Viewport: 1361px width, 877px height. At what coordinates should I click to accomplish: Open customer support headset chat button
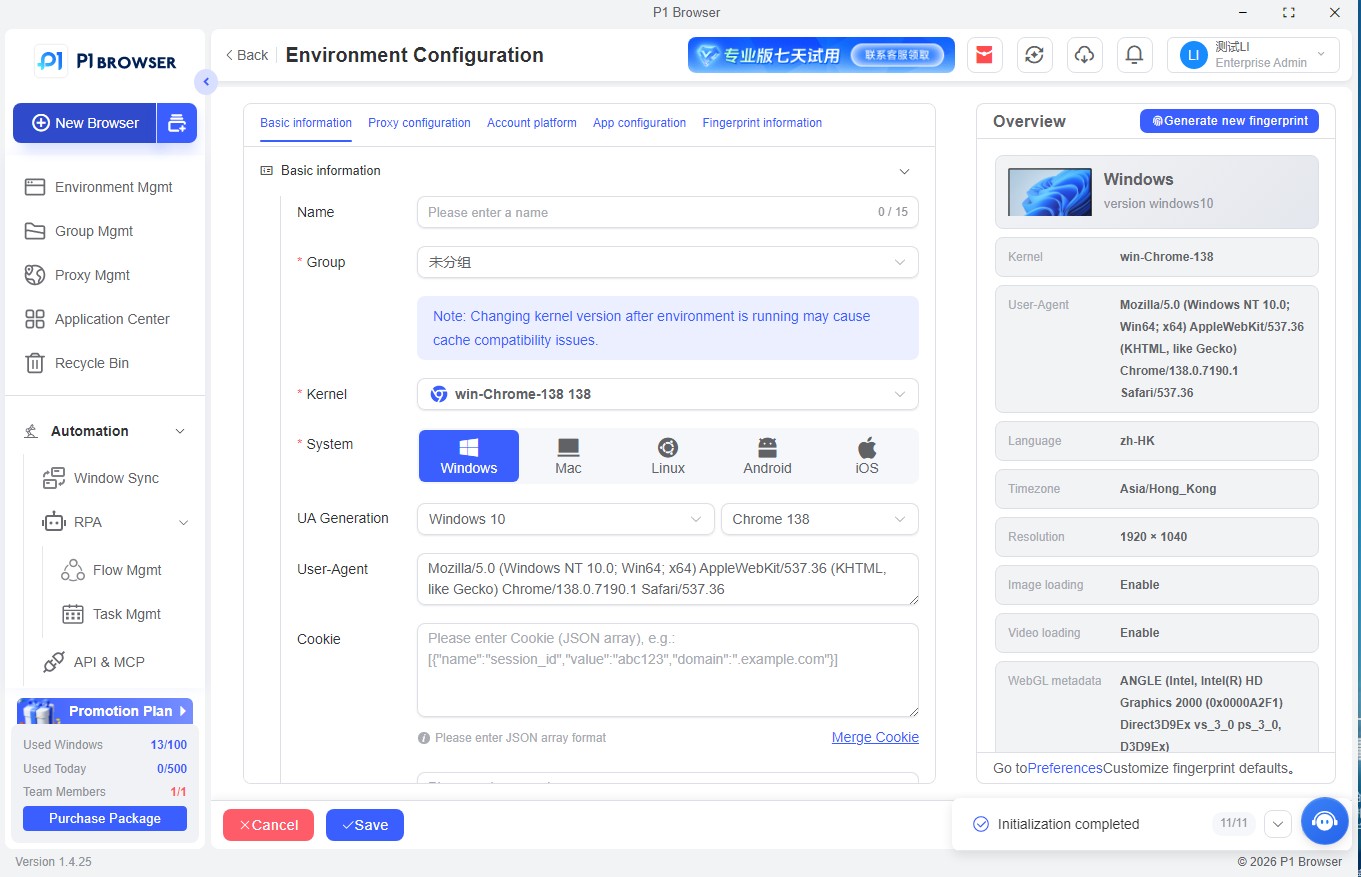(x=1325, y=821)
